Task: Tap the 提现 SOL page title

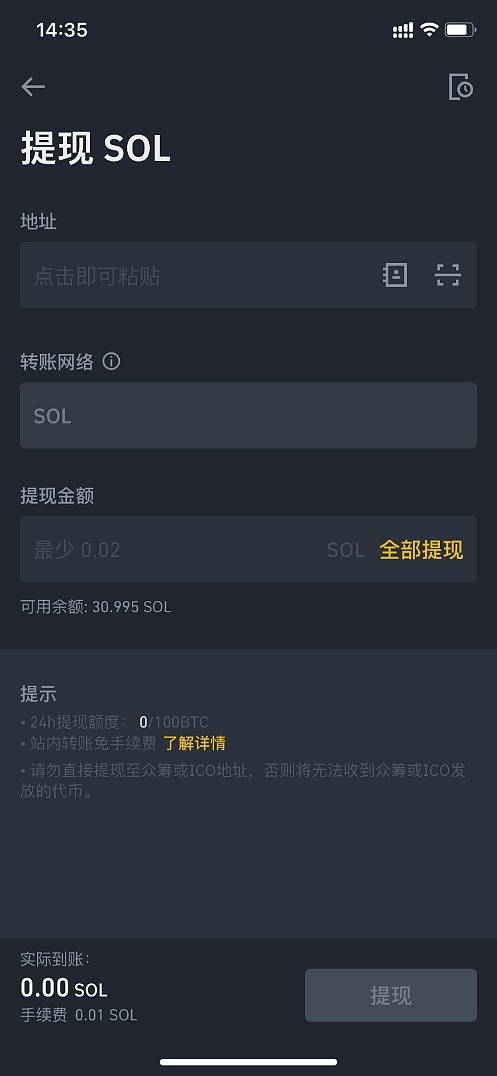Action: pos(95,148)
